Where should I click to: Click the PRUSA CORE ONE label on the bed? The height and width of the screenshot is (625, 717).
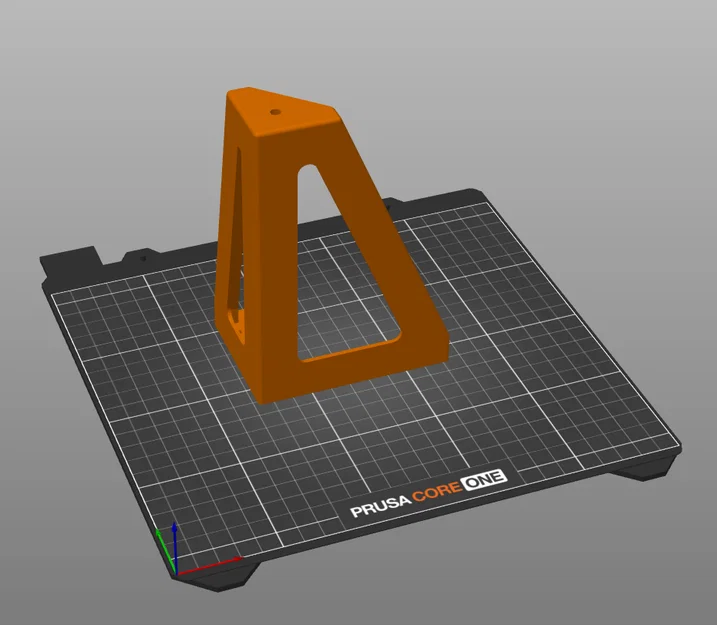[x=429, y=493]
